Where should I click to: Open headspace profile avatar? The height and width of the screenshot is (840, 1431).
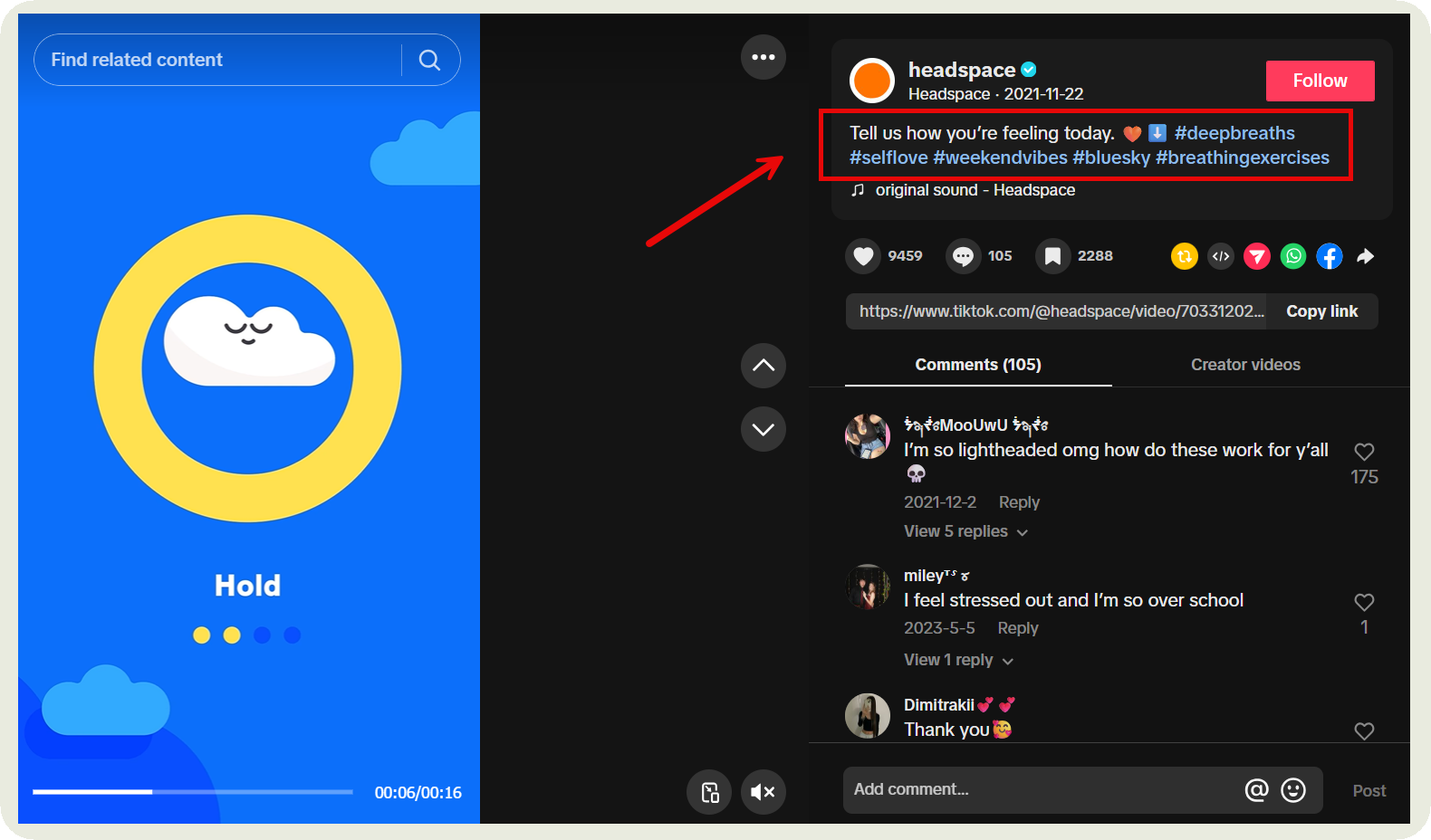[x=872, y=81]
